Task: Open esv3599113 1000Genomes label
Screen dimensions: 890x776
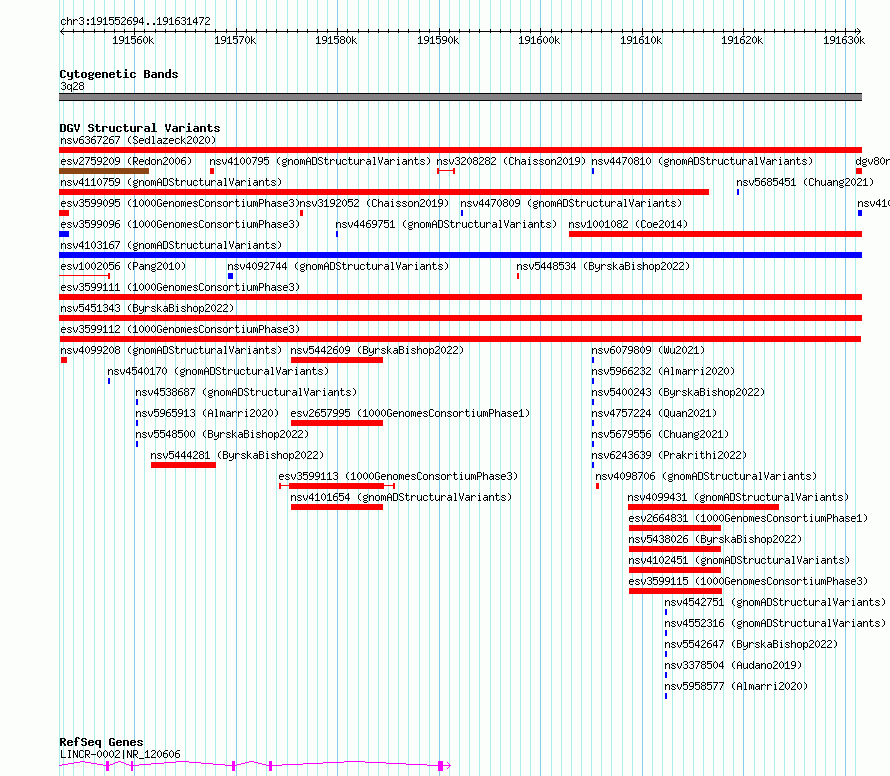Action: click(x=398, y=476)
